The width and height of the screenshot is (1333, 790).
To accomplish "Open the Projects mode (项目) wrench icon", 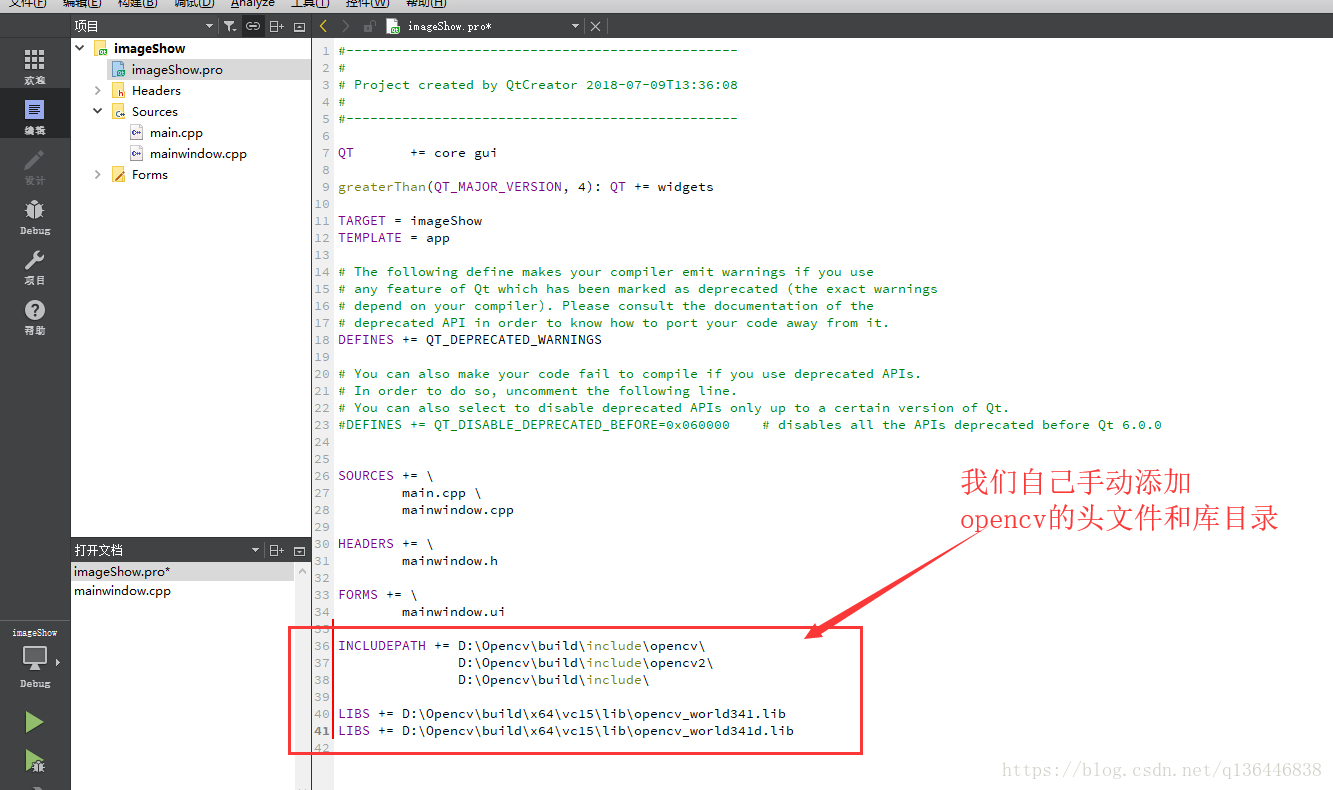I will [35, 266].
